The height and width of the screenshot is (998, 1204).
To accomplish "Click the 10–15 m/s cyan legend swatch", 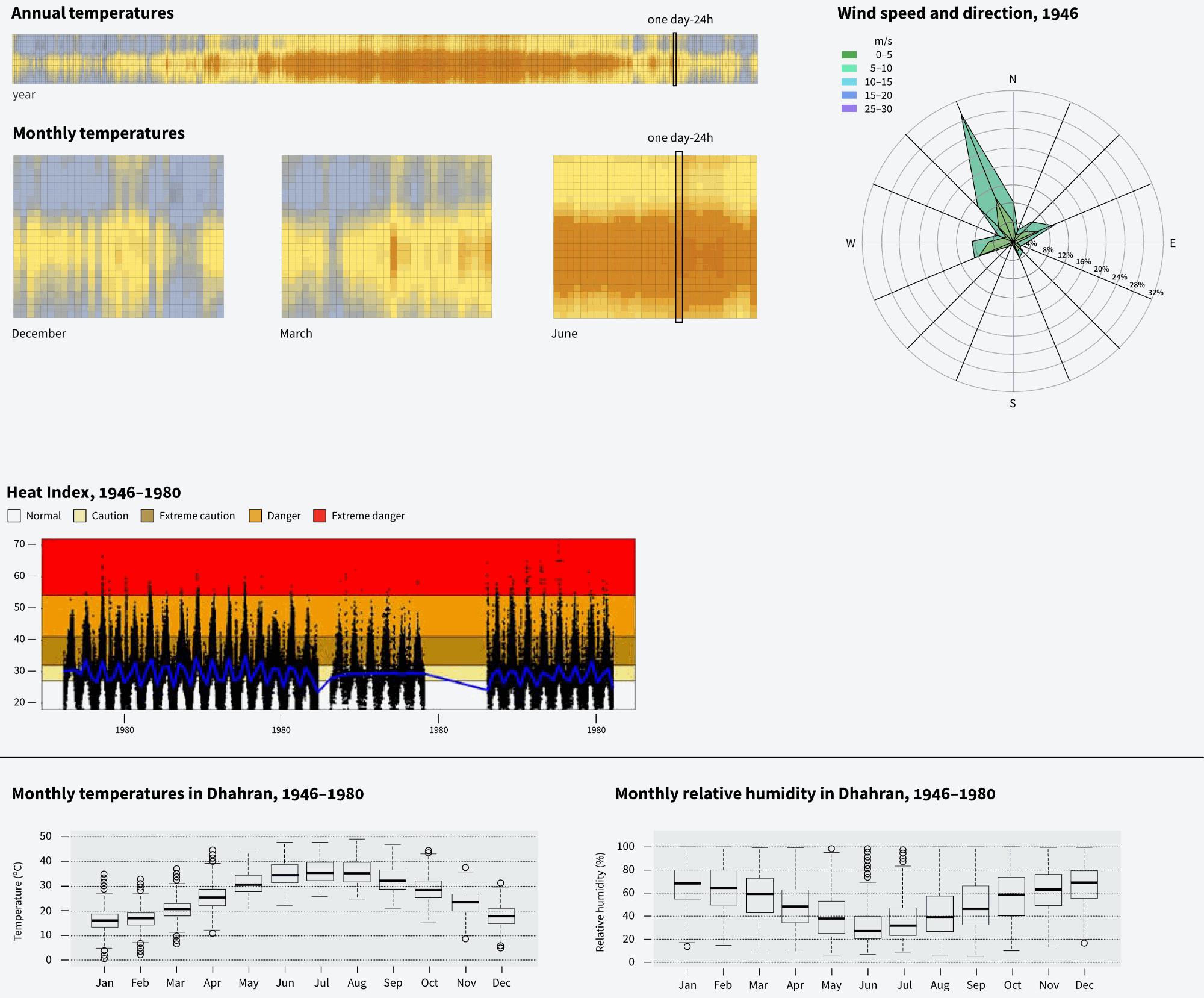I will pyautogui.click(x=849, y=82).
